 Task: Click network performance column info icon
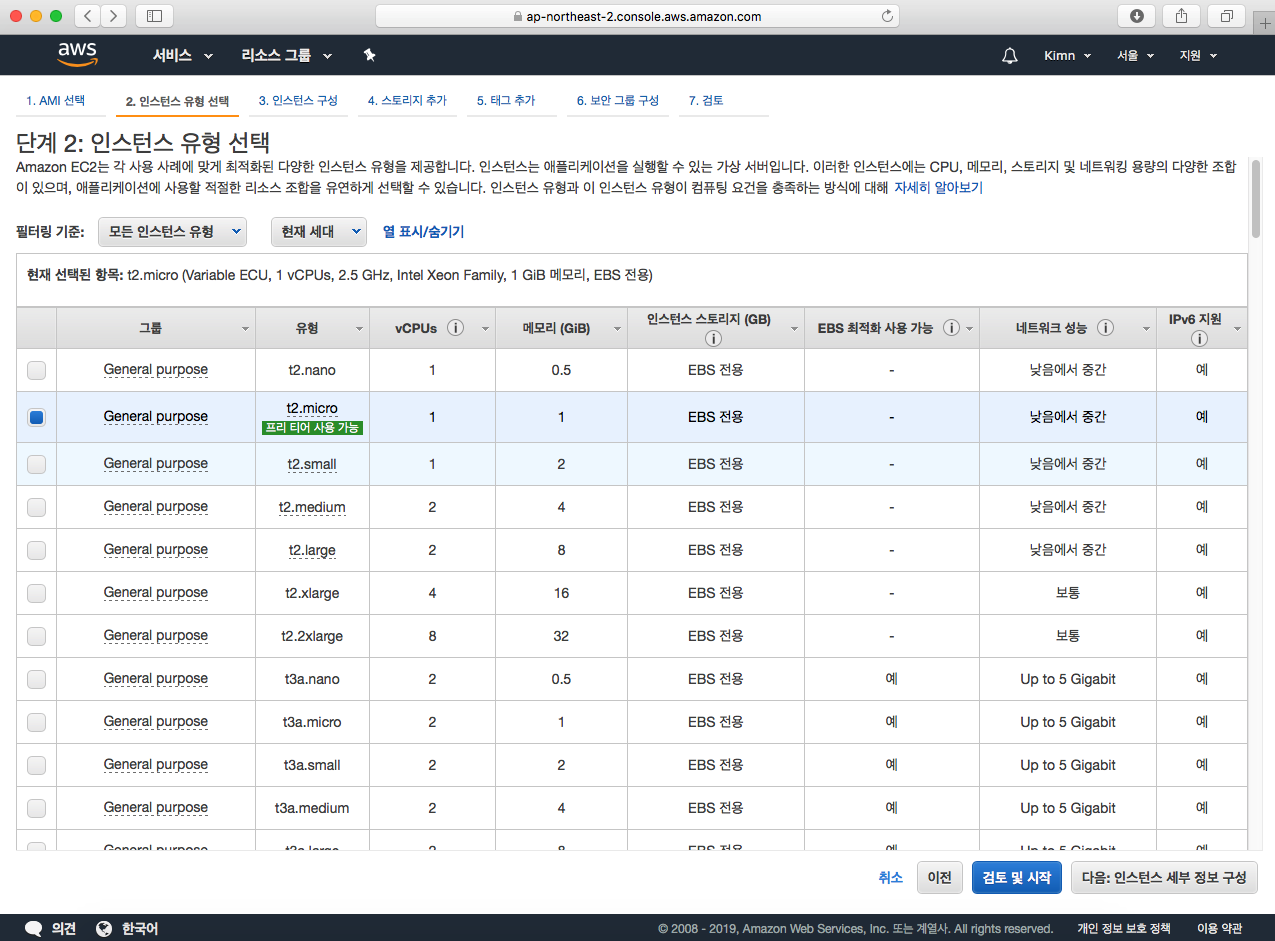click(1105, 328)
